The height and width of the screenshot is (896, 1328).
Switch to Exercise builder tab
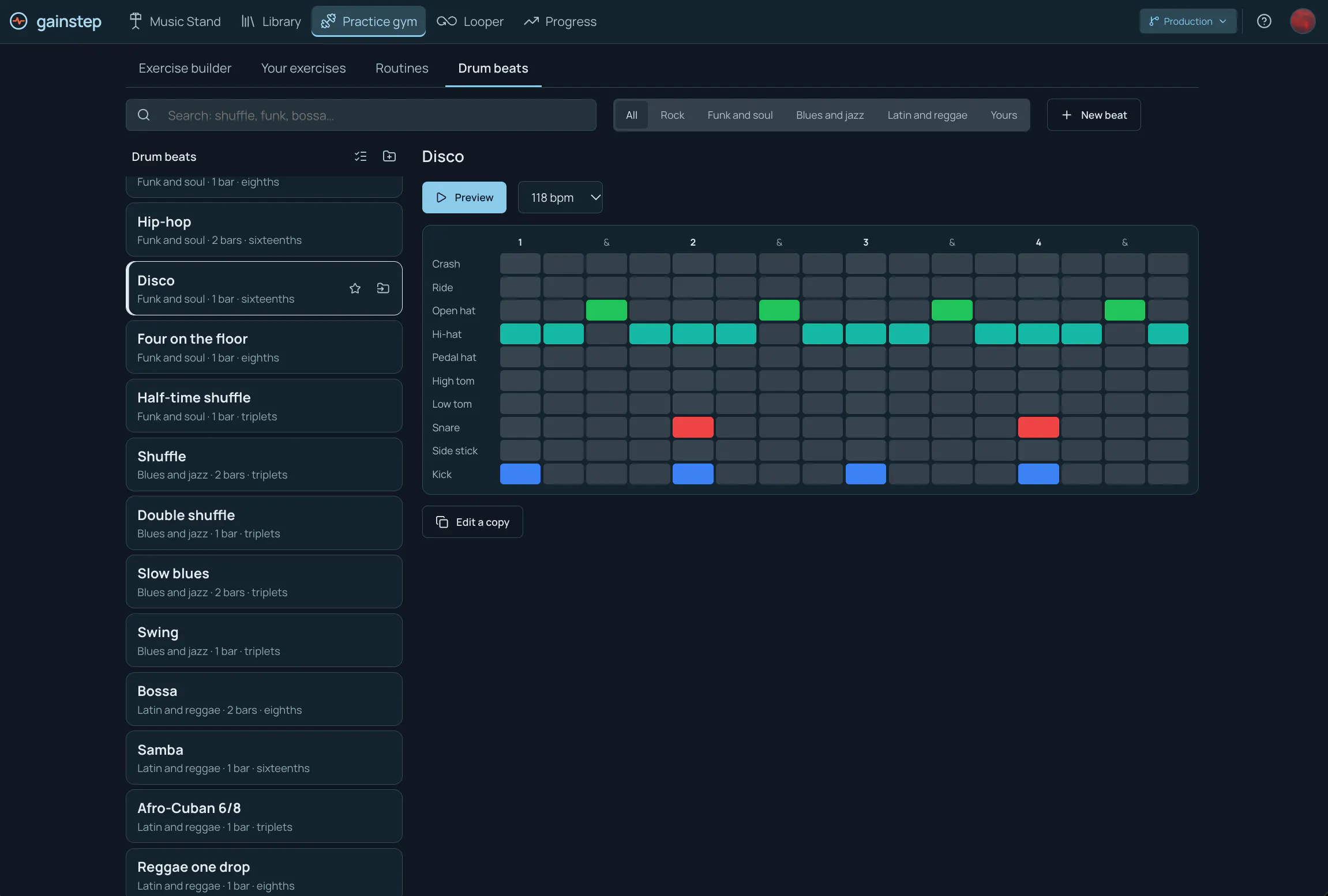(185, 68)
